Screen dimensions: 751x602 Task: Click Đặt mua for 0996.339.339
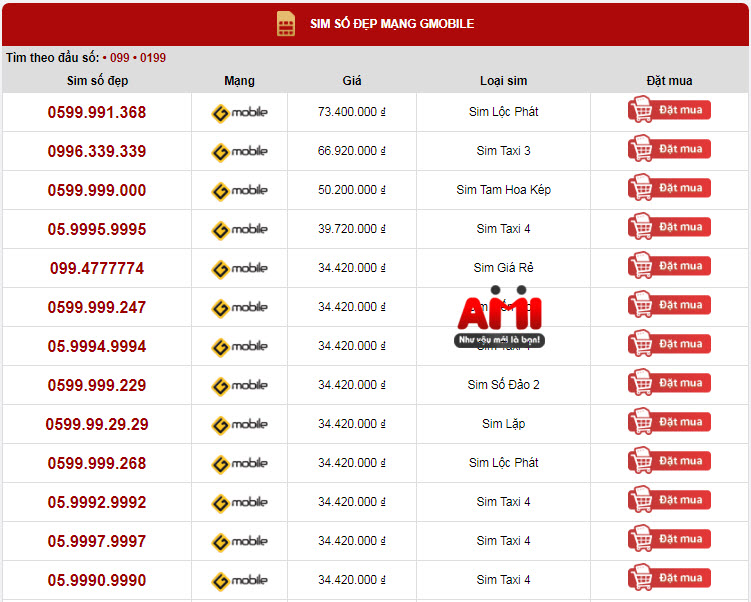669,148
